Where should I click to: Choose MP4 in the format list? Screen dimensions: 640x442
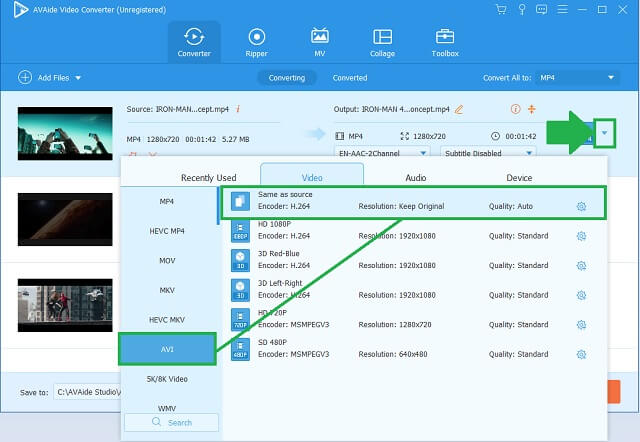pos(167,201)
